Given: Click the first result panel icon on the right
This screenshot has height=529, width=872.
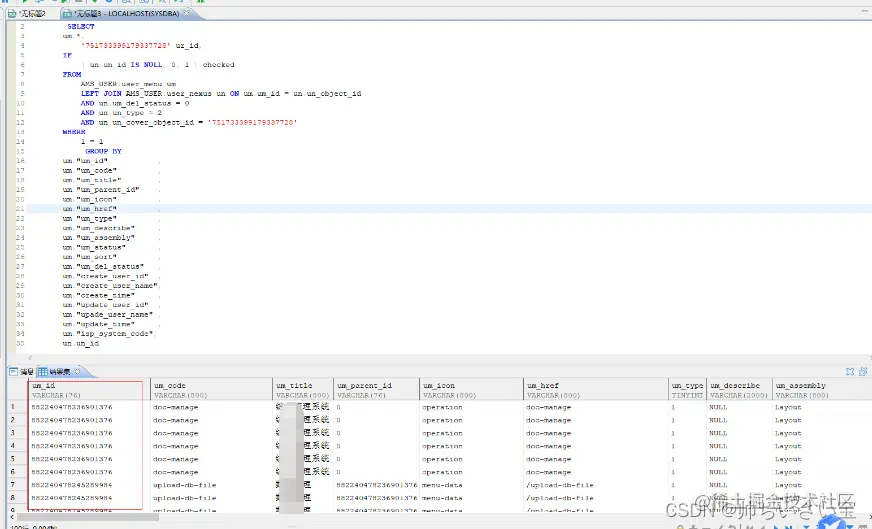Looking at the screenshot, I should click(x=850, y=372).
